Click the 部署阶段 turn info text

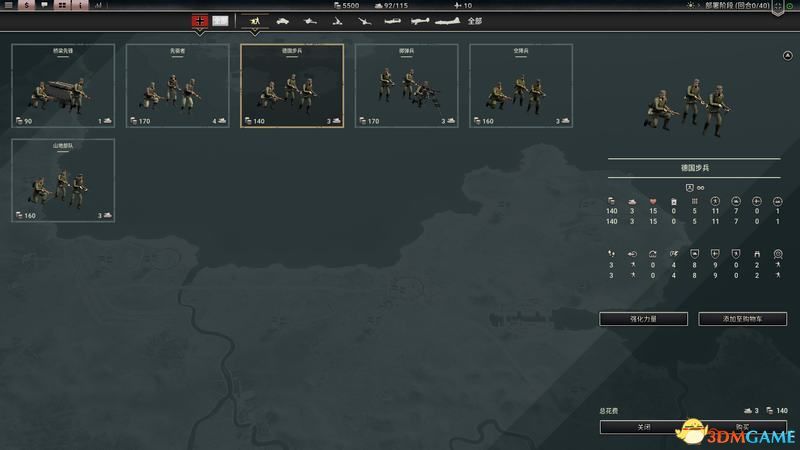click(x=737, y=5)
